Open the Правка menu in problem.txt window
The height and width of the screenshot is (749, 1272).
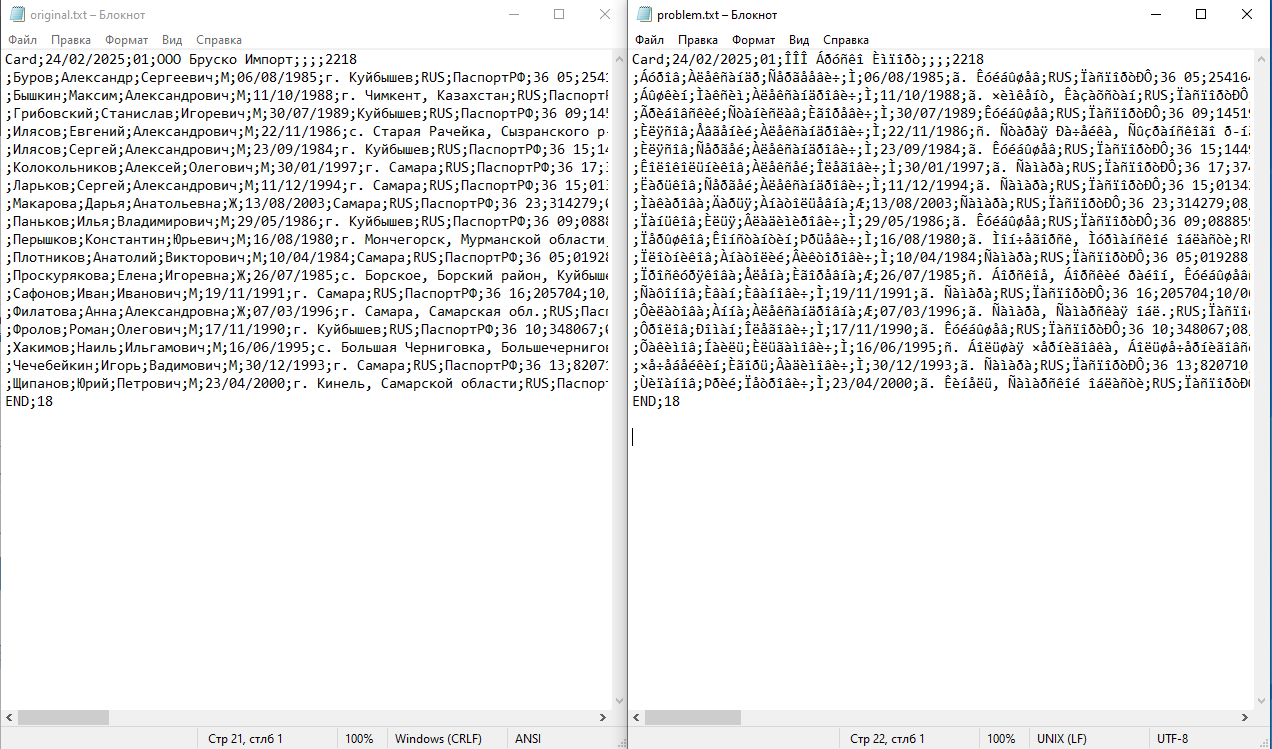click(x=697, y=40)
